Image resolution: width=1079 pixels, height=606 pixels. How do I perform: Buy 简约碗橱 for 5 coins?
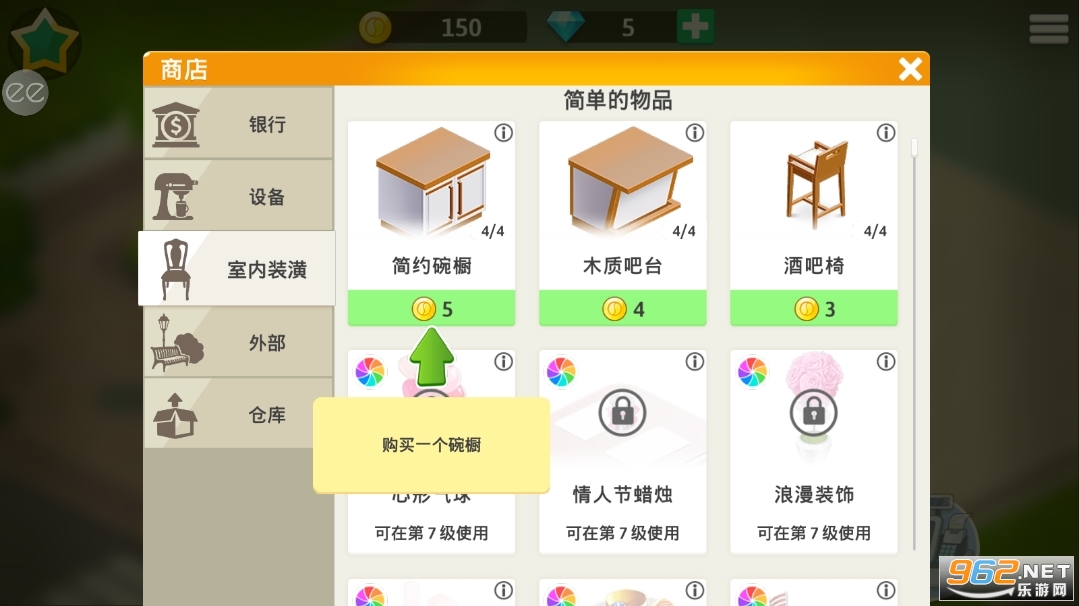tap(431, 309)
